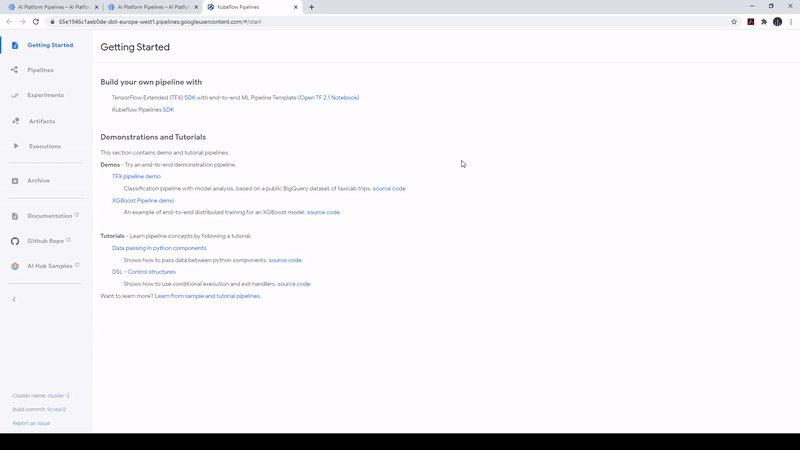Open the TFX SDK link
Screen dimensions: 800x450
(190, 97)
